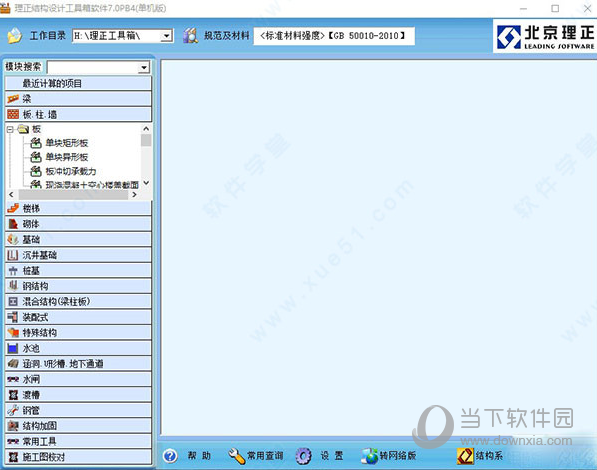Click the 工作目录 folder icon
Screen dimensions: 597x470
tap(15, 36)
